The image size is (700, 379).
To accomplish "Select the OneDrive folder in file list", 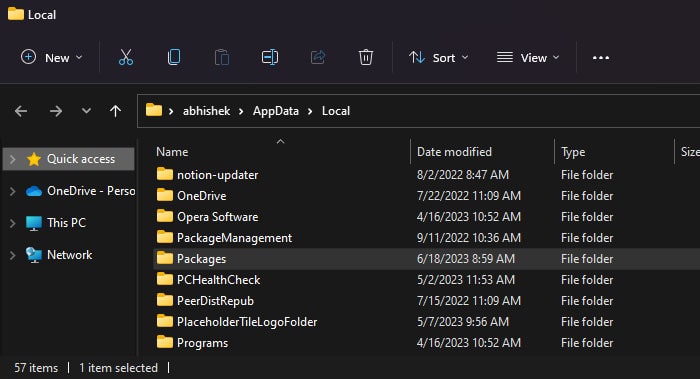I will pos(201,196).
